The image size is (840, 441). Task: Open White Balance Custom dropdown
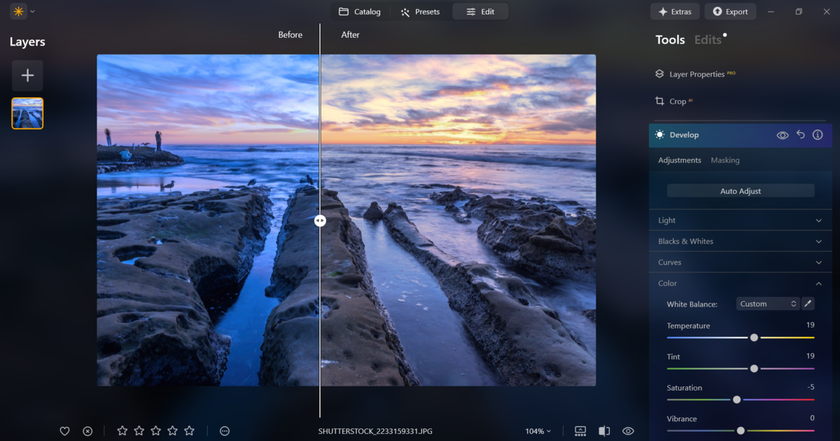click(767, 304)
